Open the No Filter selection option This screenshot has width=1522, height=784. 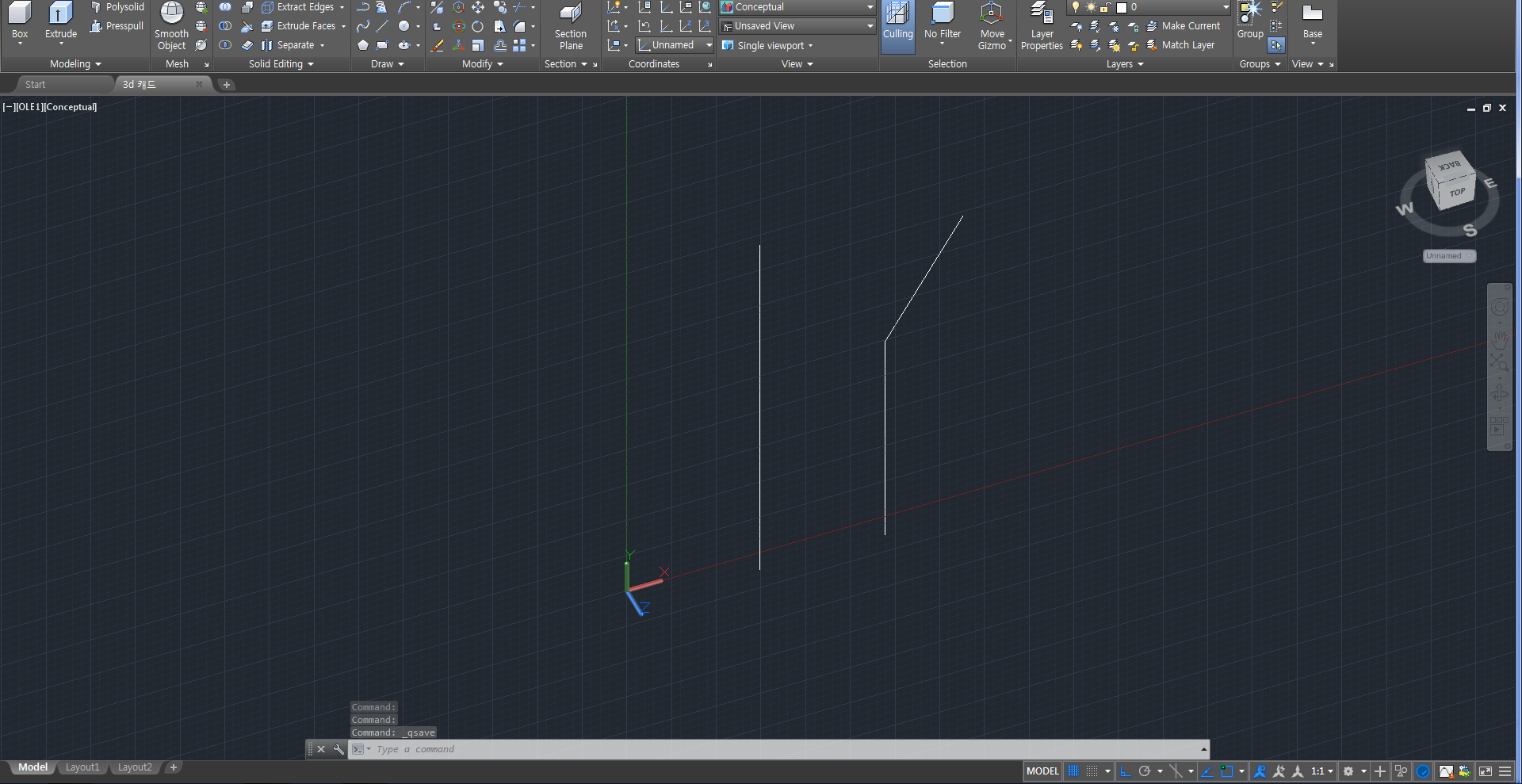pyautogui.click(x=943, y=22)
